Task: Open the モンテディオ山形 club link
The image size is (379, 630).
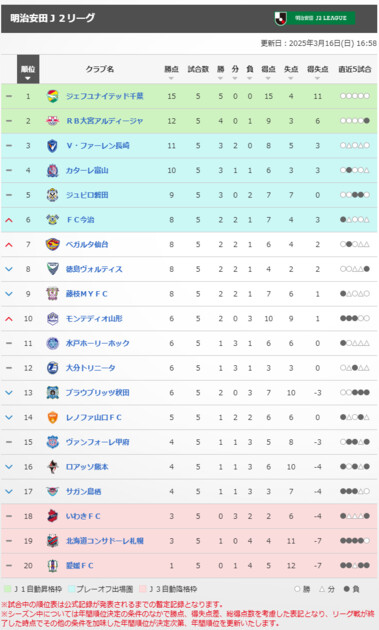Action: coord(94,319)
